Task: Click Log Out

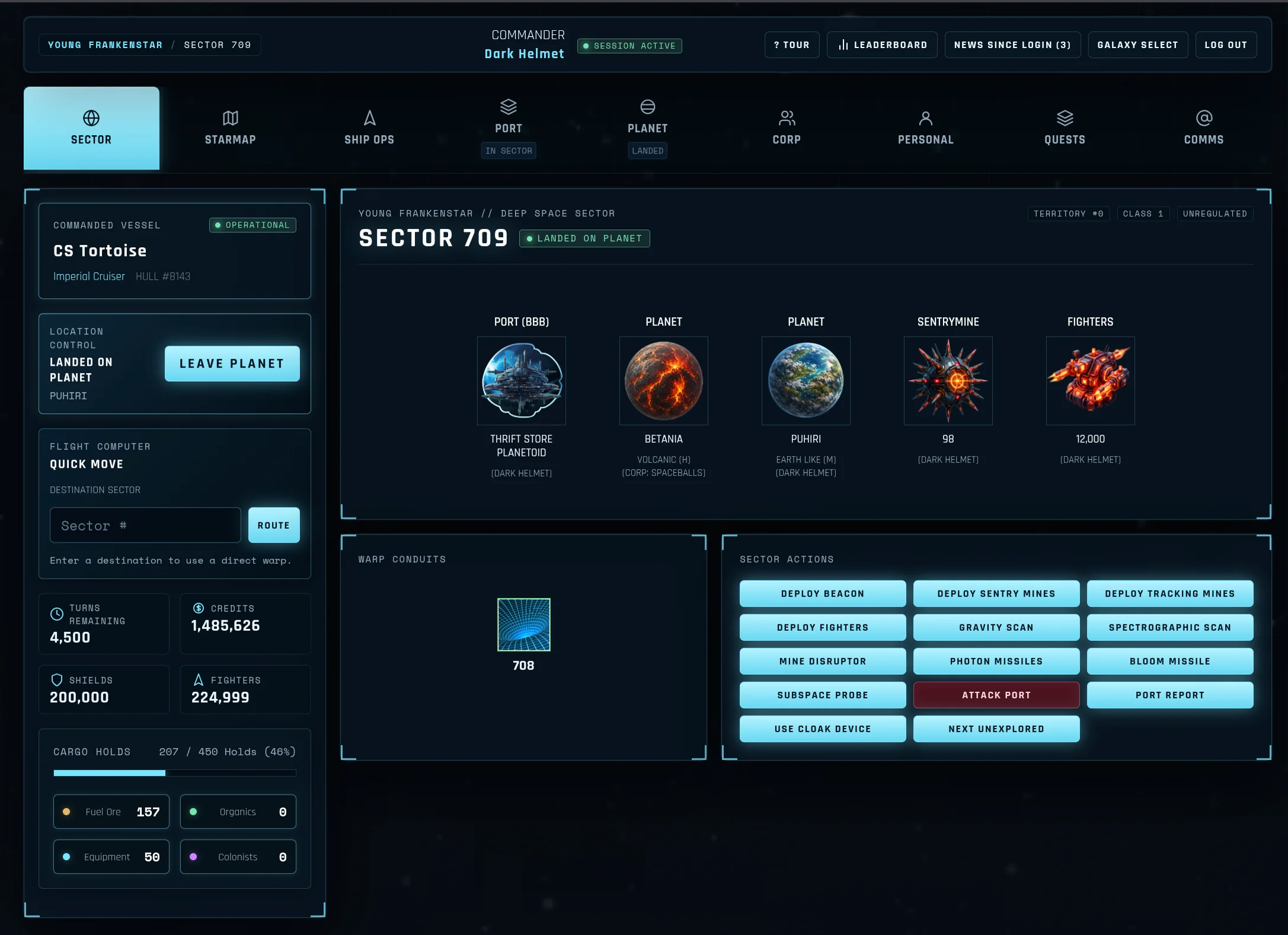Action: point(1226,45)
